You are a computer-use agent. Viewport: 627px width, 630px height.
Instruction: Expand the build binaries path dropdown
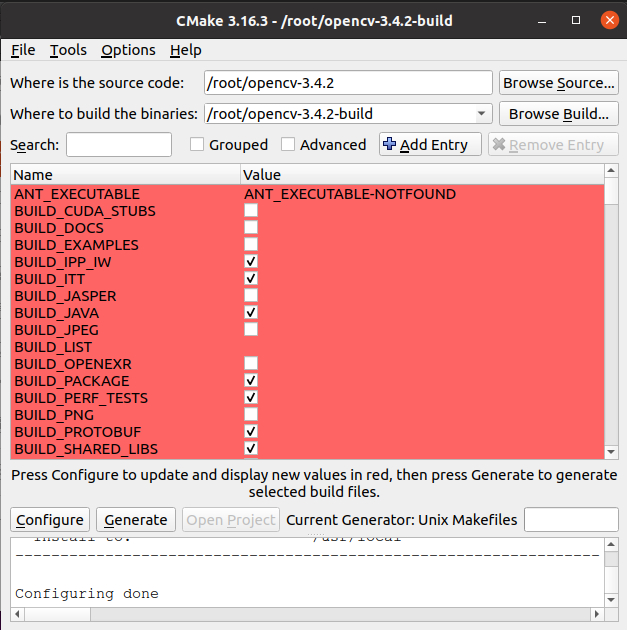click(x=481, y=114)
